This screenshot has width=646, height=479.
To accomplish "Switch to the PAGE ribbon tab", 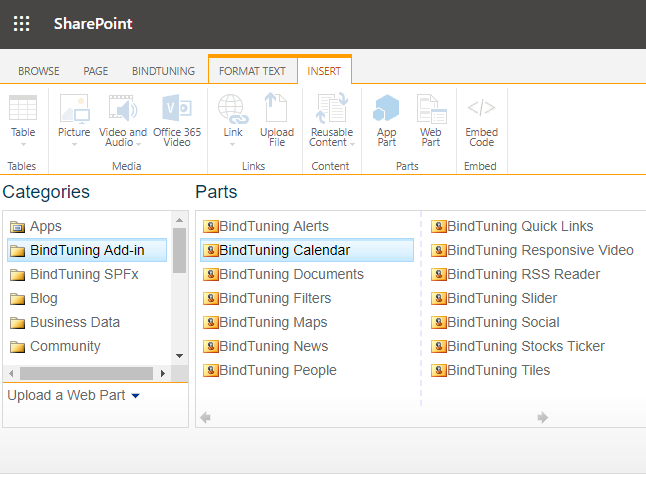I will [96, 71].
